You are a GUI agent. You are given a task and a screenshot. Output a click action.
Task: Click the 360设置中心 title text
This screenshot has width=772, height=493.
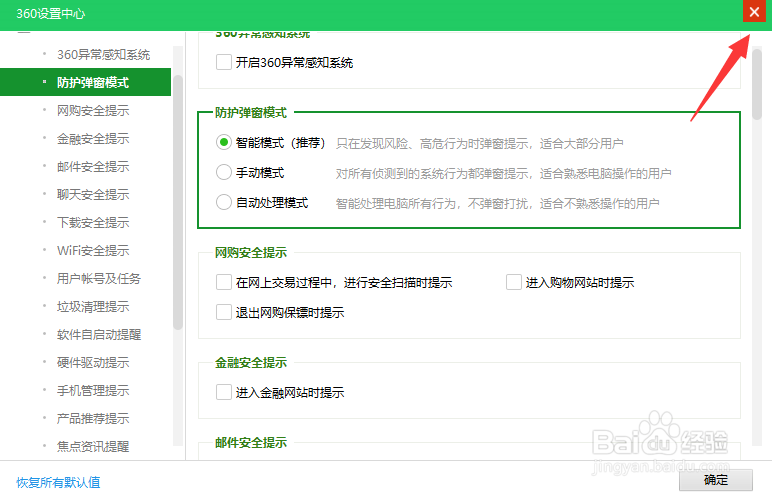click(x=51, y=13)
